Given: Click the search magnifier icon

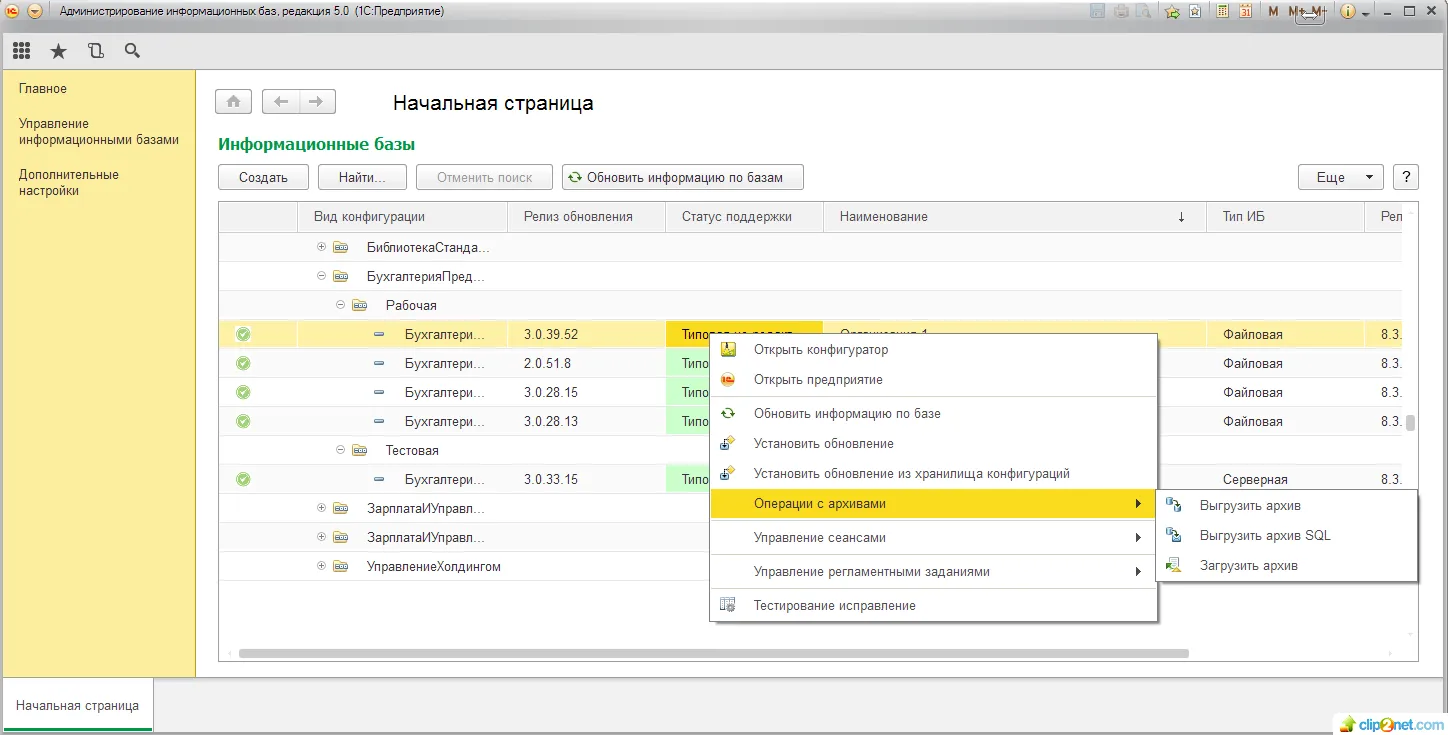Looking at the screenshot, I should coord(132,51).
